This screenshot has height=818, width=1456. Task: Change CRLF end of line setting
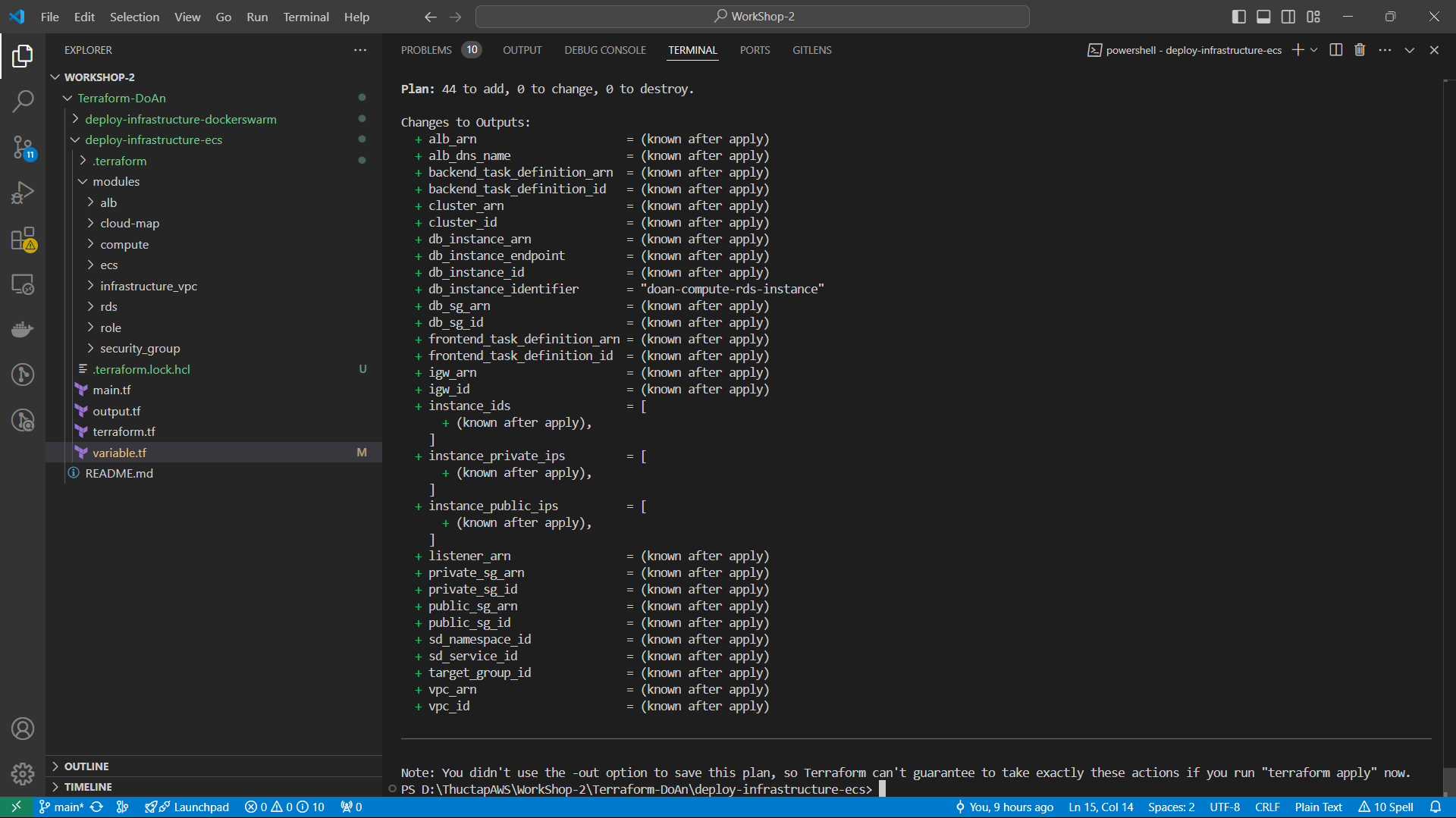tap(1267, 807)
